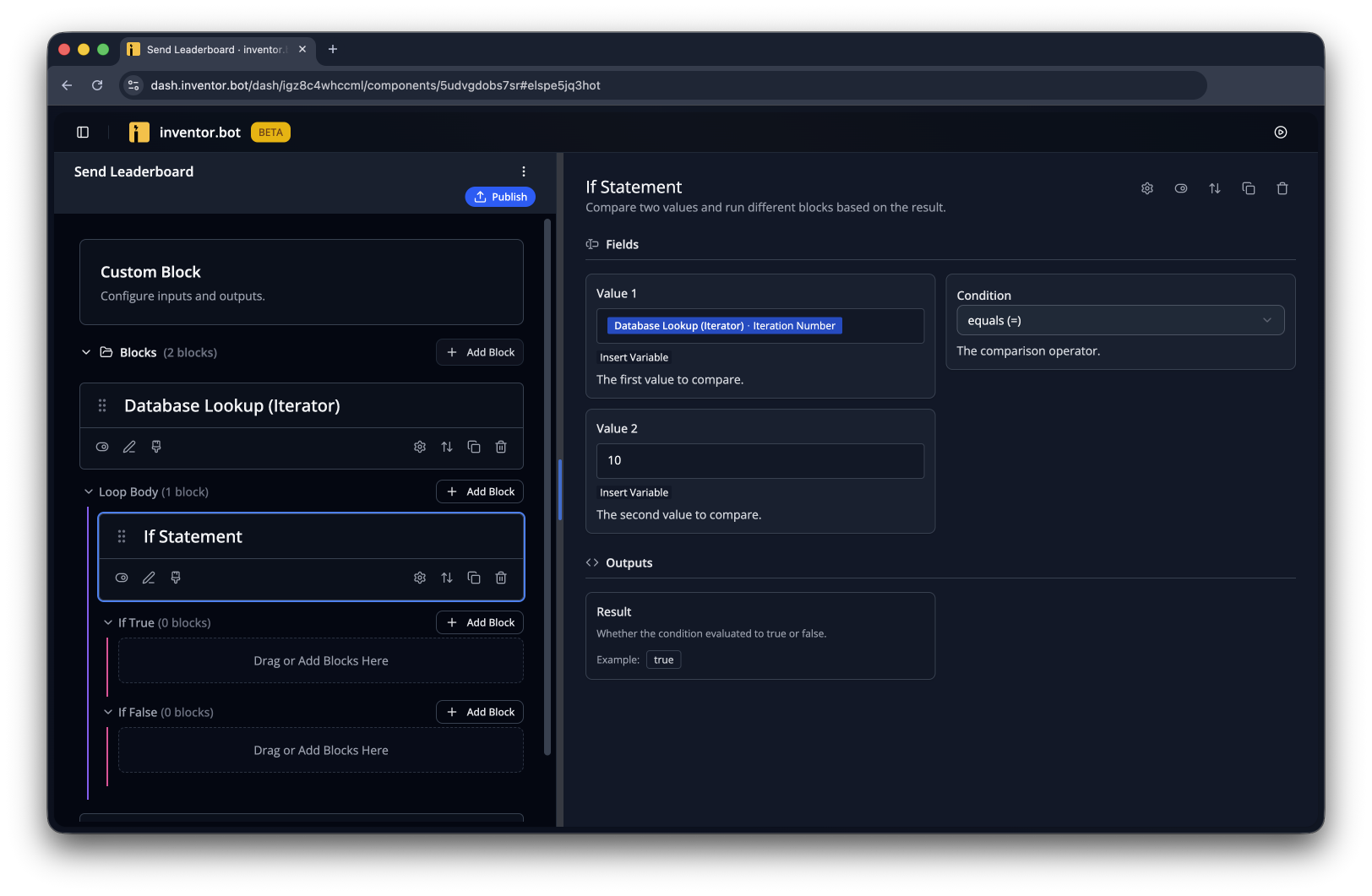Toggle the sidebar panel icon

83,132
